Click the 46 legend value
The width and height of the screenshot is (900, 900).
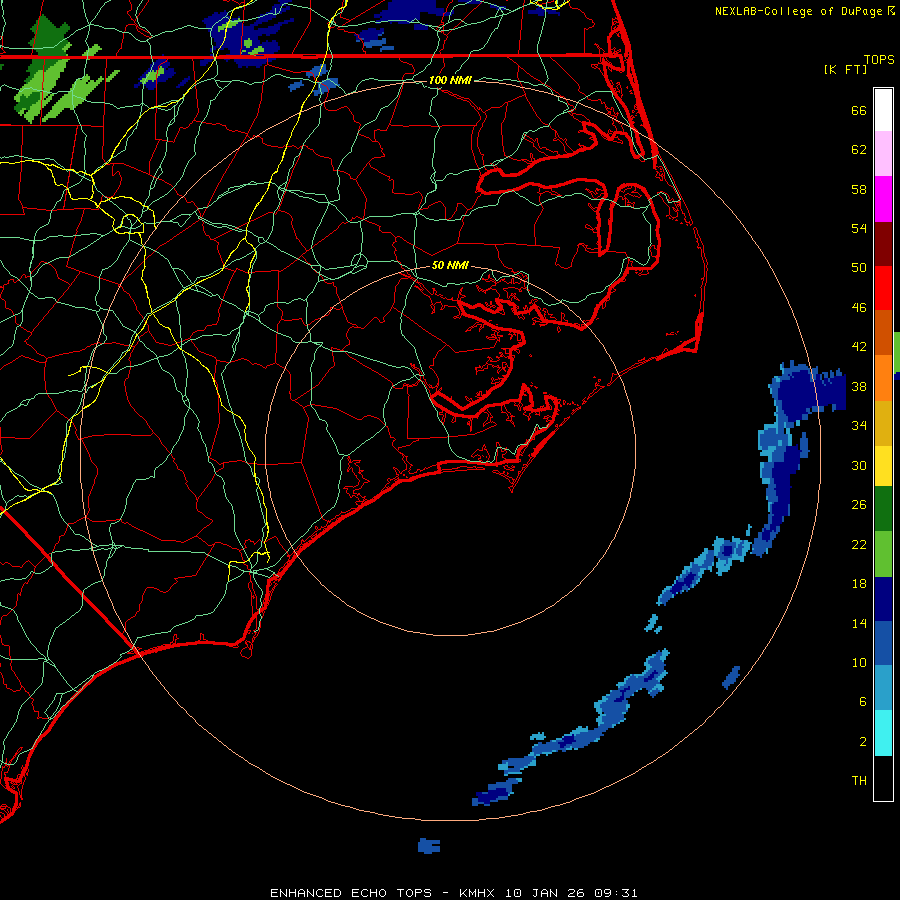[x=859, y=308]
